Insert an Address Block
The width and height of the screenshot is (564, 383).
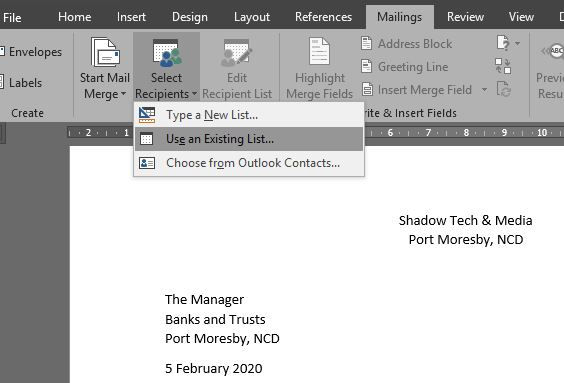(415, 44)
